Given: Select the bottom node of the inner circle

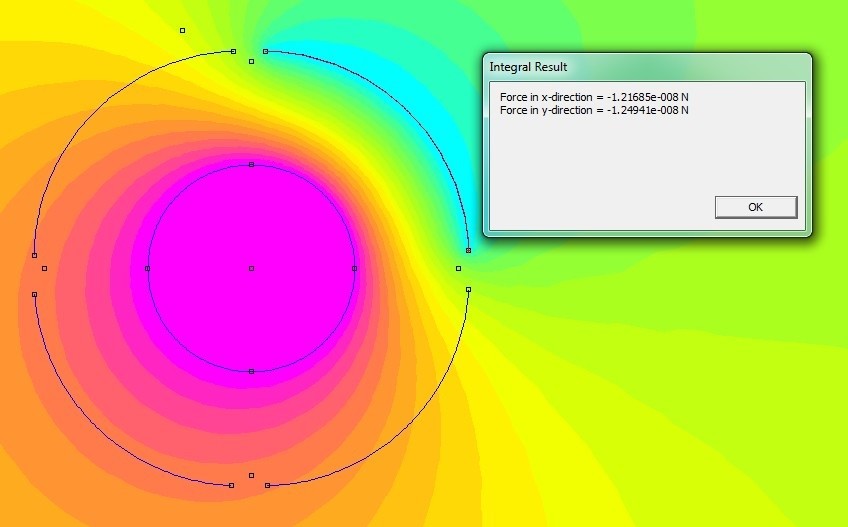Looking at the screenshot, I should [x=251, y=372].
